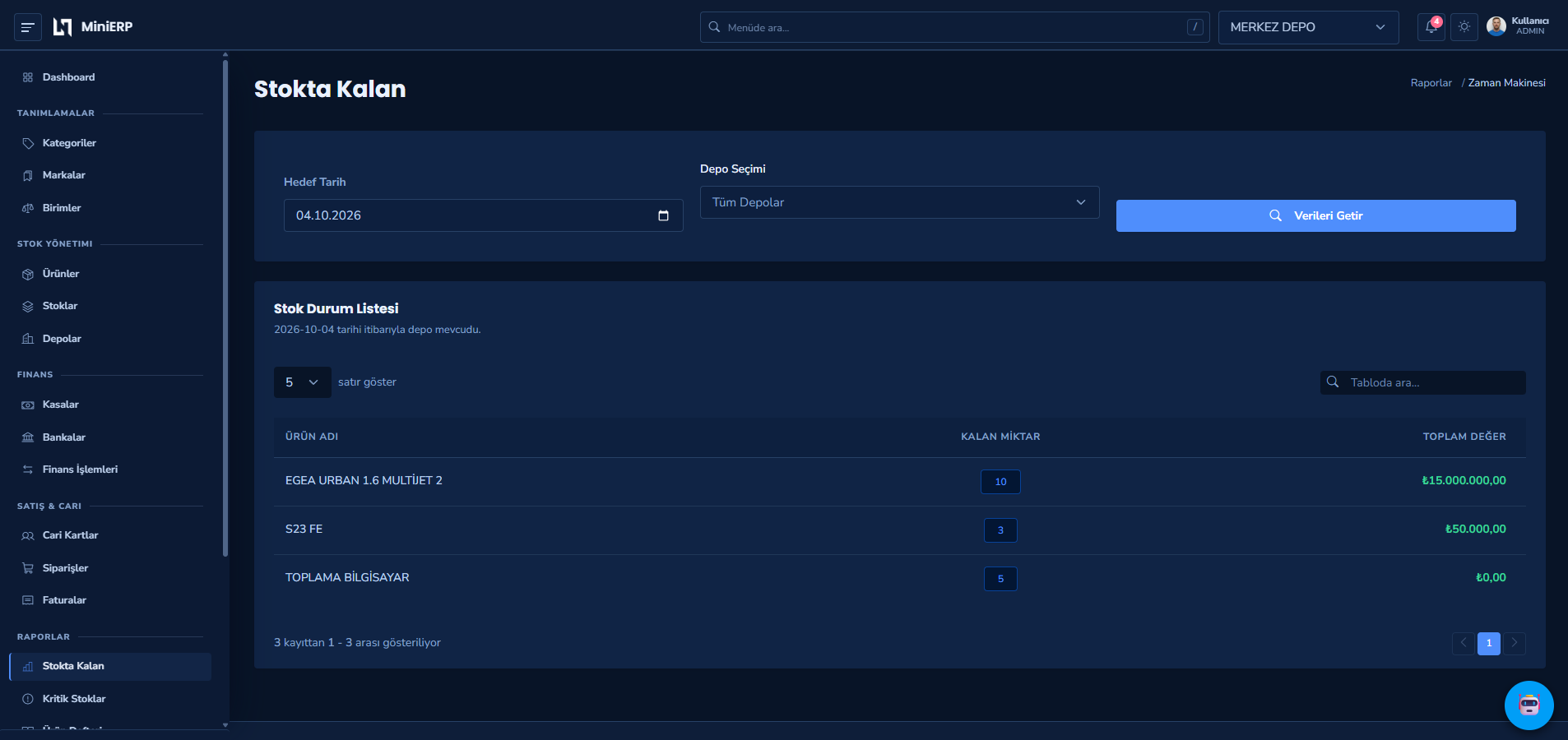Open the notifications bell
1568x740 pixels.
[x=1431, y=27]
